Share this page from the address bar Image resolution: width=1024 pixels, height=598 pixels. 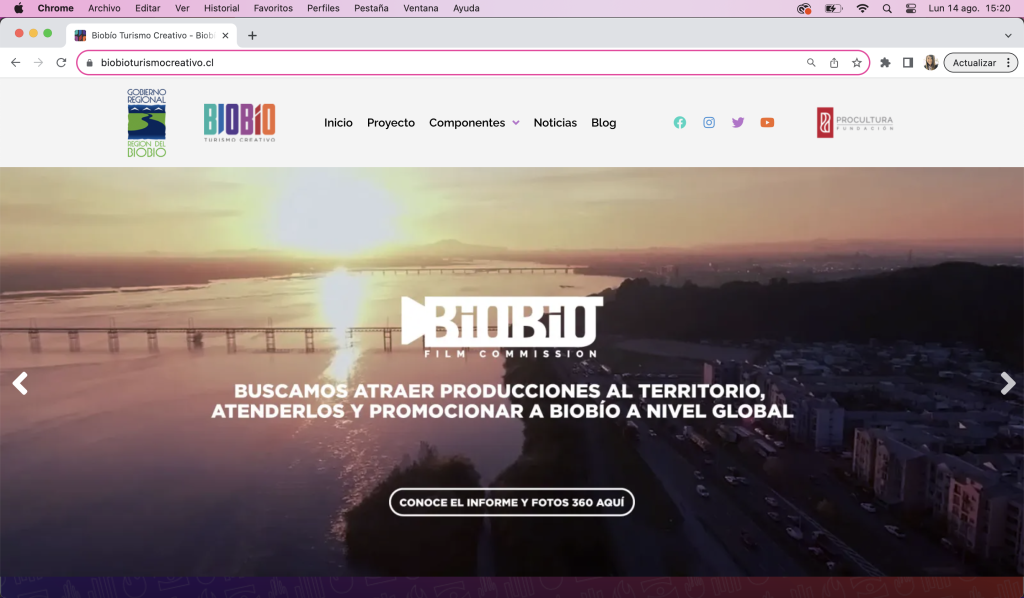[834, 63]
